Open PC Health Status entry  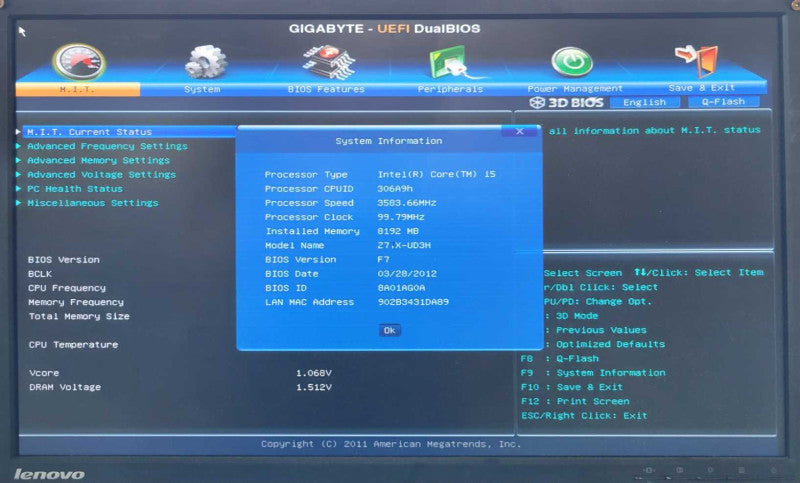(x=75, y=189)
